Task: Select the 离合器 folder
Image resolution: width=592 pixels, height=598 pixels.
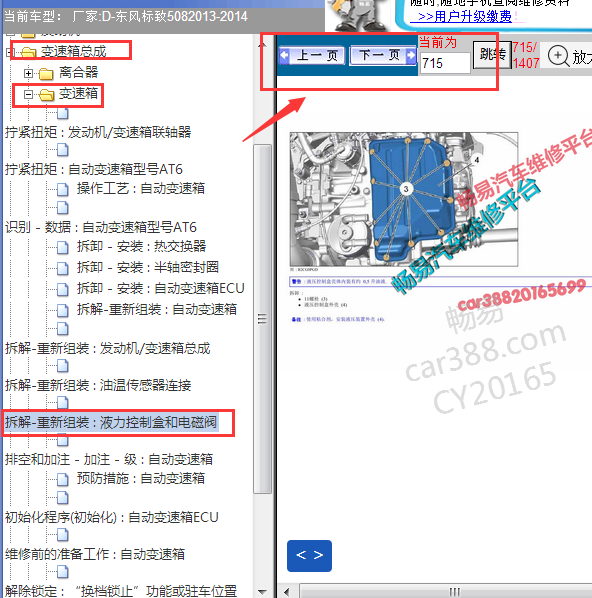Action: pyautogui.click(x=78, y=72)
